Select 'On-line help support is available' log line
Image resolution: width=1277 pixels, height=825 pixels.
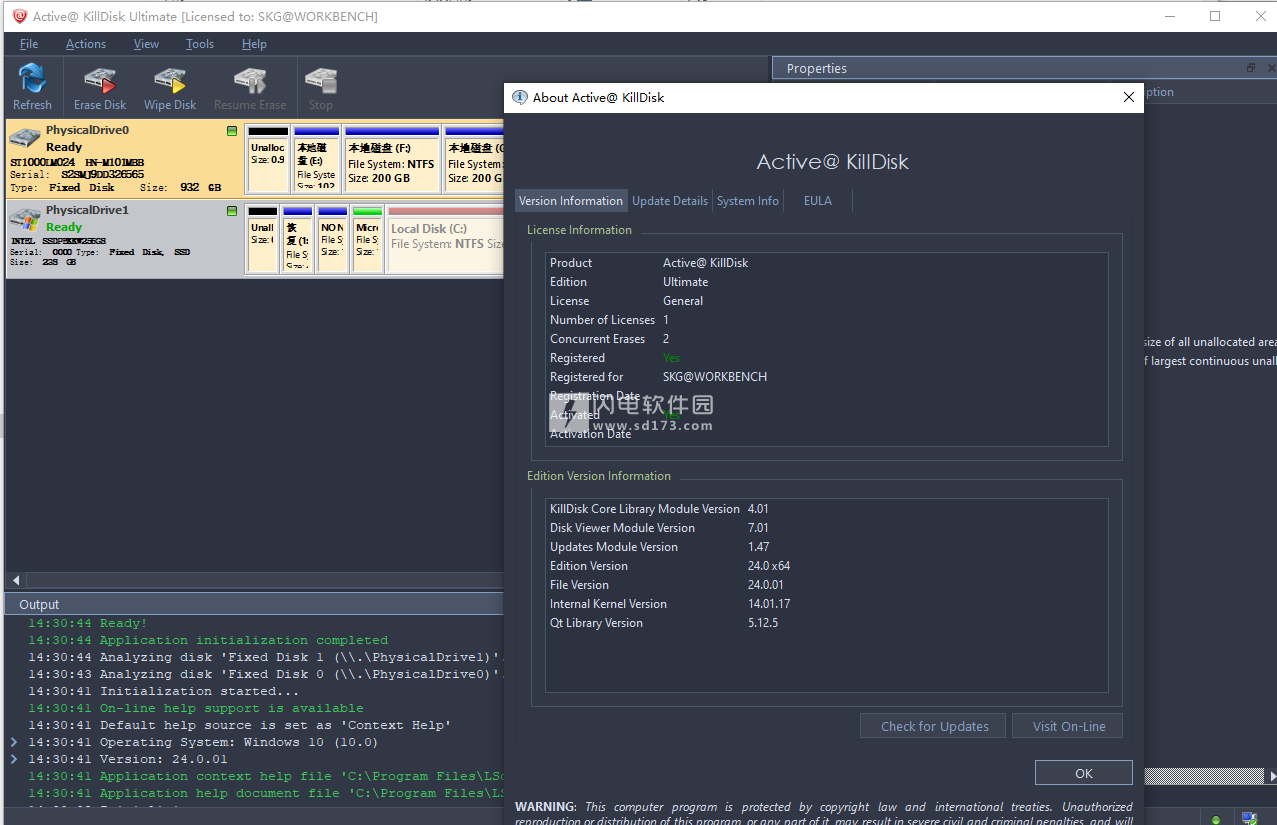click(x=196, y=708)
